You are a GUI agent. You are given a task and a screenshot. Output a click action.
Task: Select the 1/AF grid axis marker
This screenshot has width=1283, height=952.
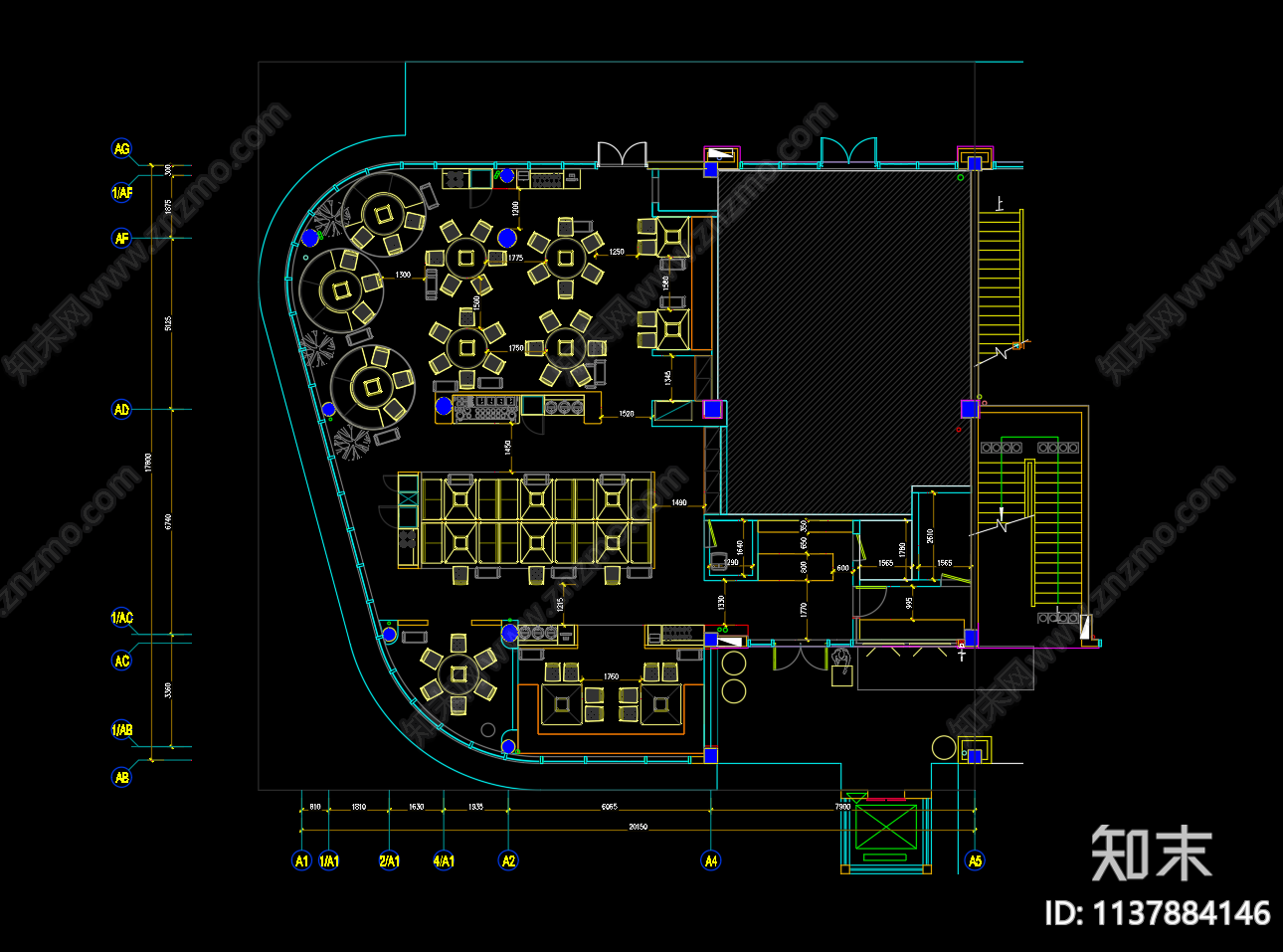click(121, 192)
